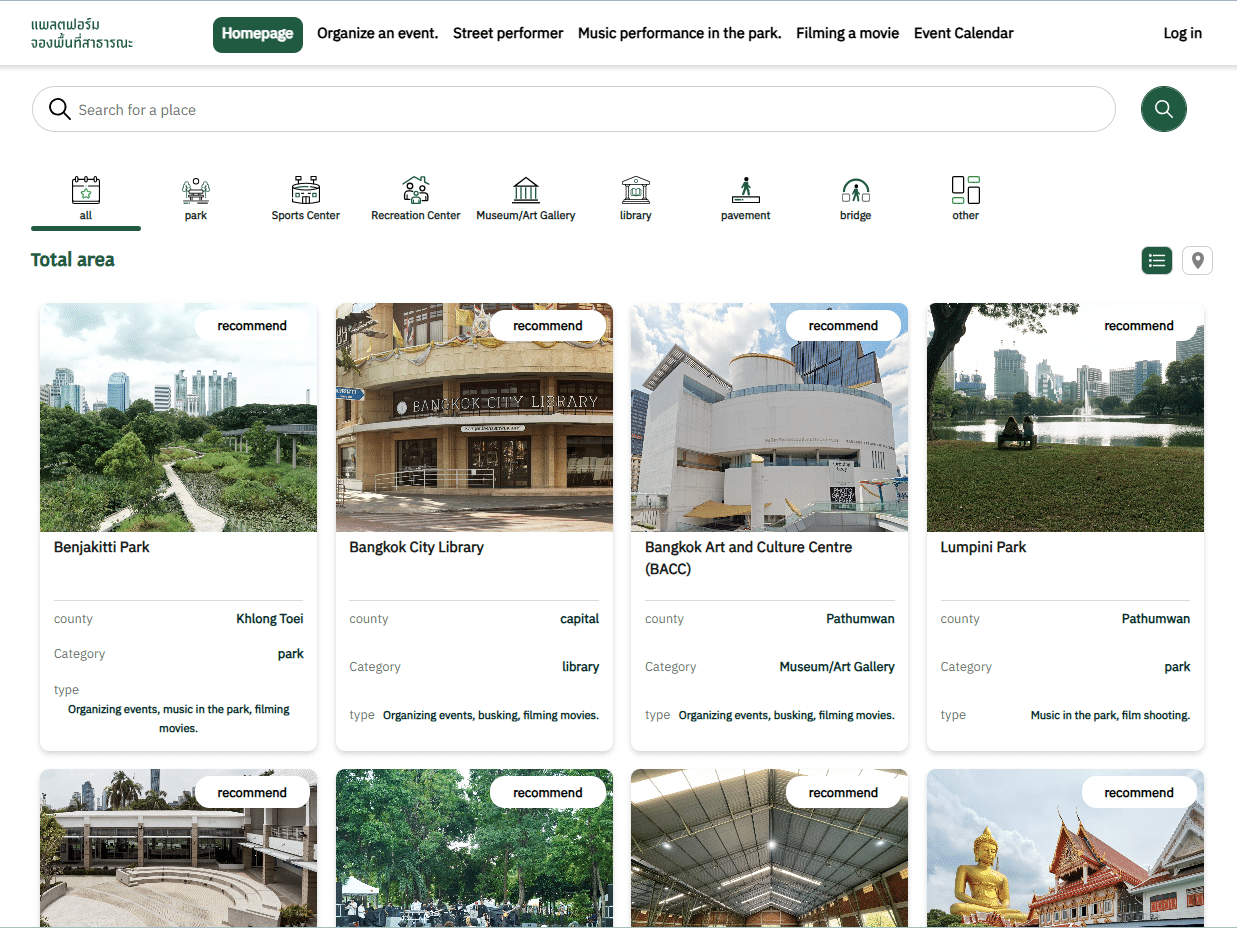
Task: Click recommend badge on the golden Buddha card
Action: 1139,793
